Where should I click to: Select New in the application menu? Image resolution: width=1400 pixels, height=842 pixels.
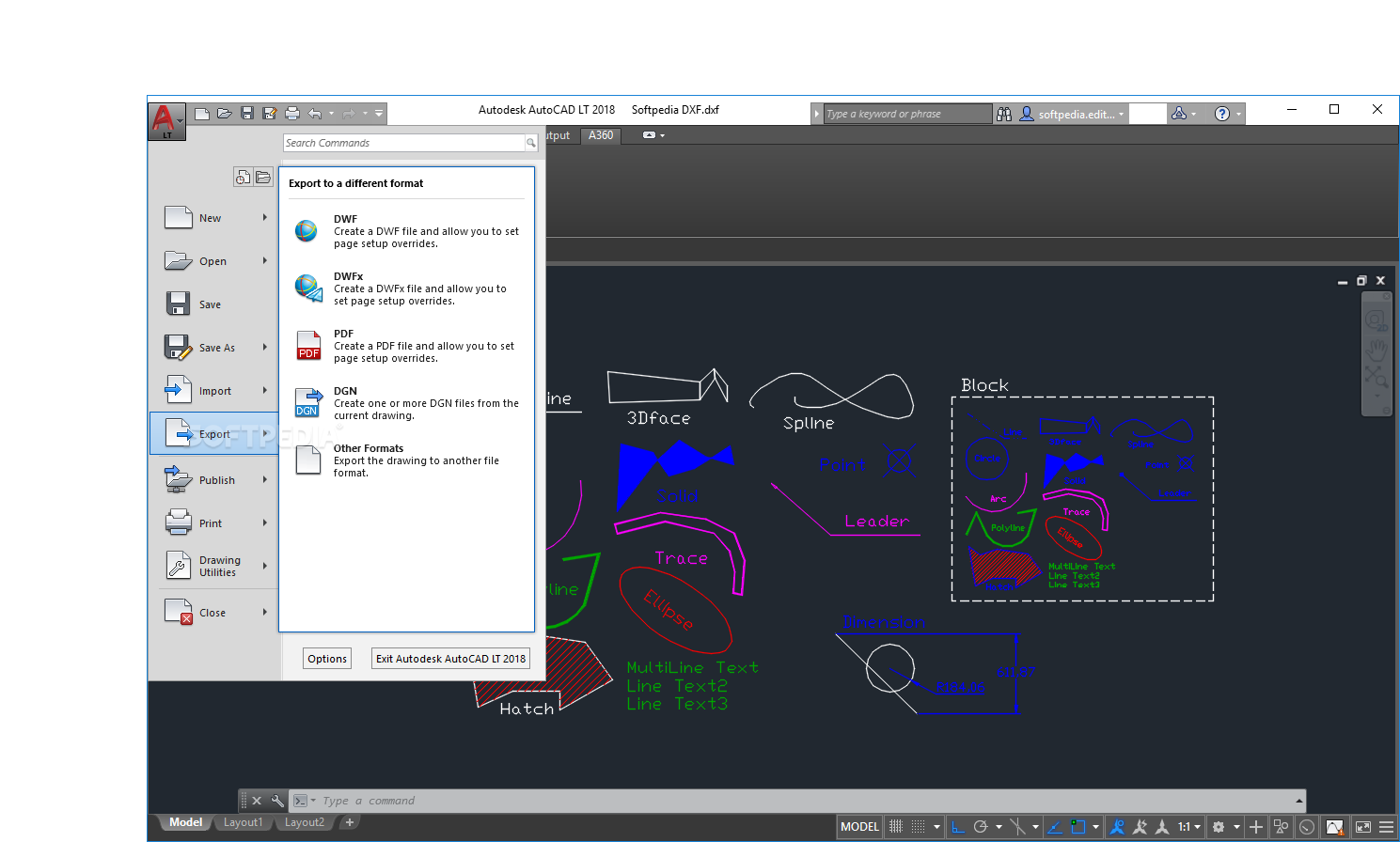(215, 218)
